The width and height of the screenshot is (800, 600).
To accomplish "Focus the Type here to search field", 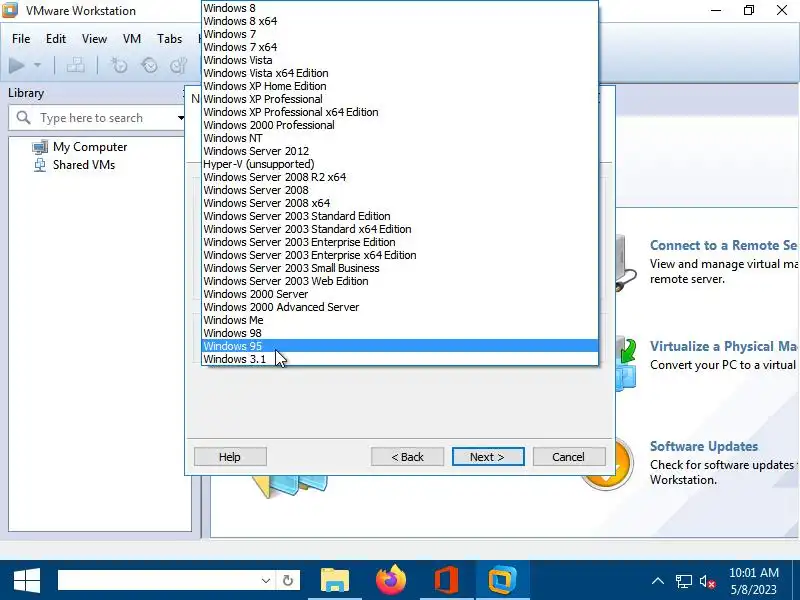I will coord(97,118).
